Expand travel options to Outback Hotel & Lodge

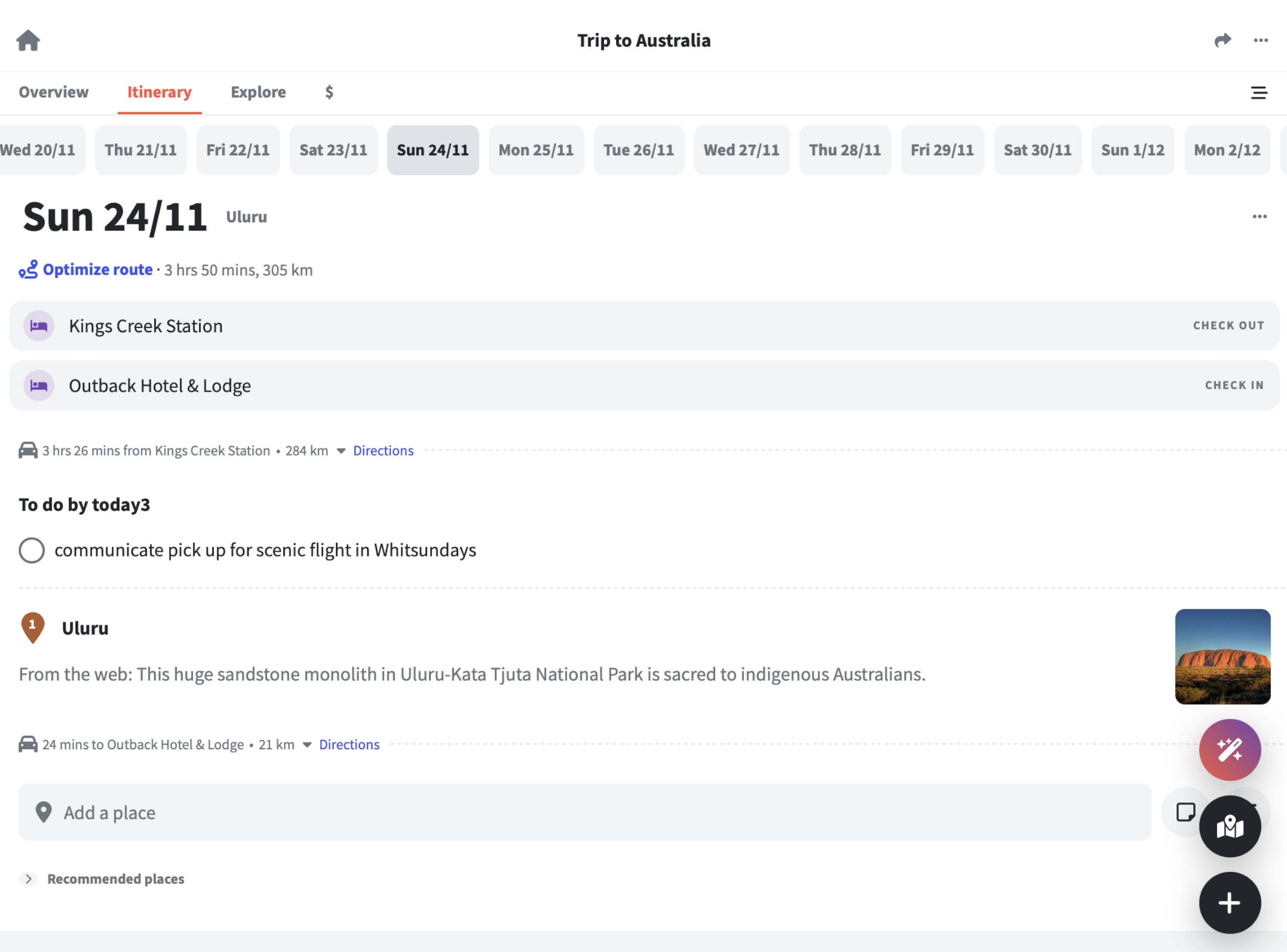(307, 745)
